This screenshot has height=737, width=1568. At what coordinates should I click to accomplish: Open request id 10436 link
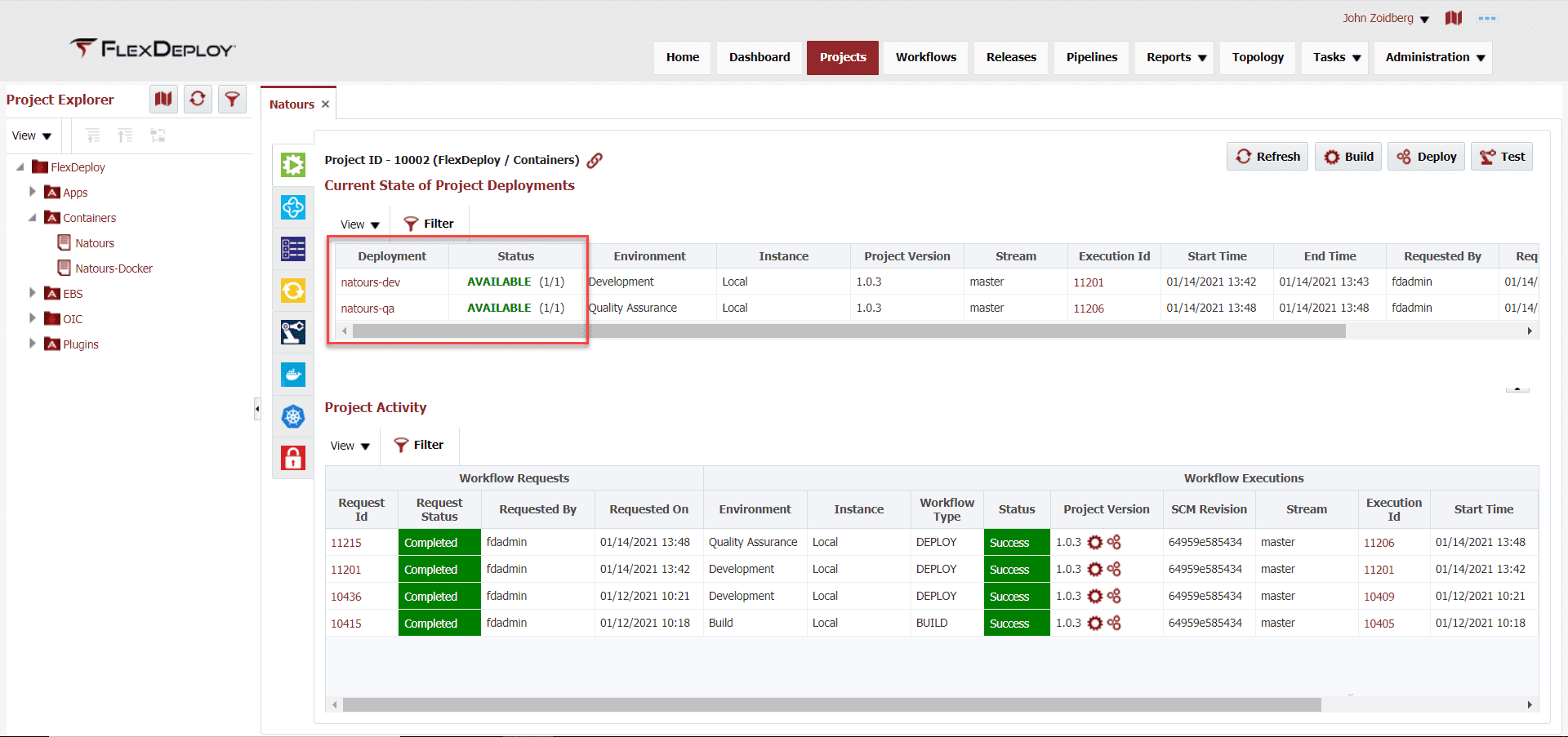(x=346, y=597)
